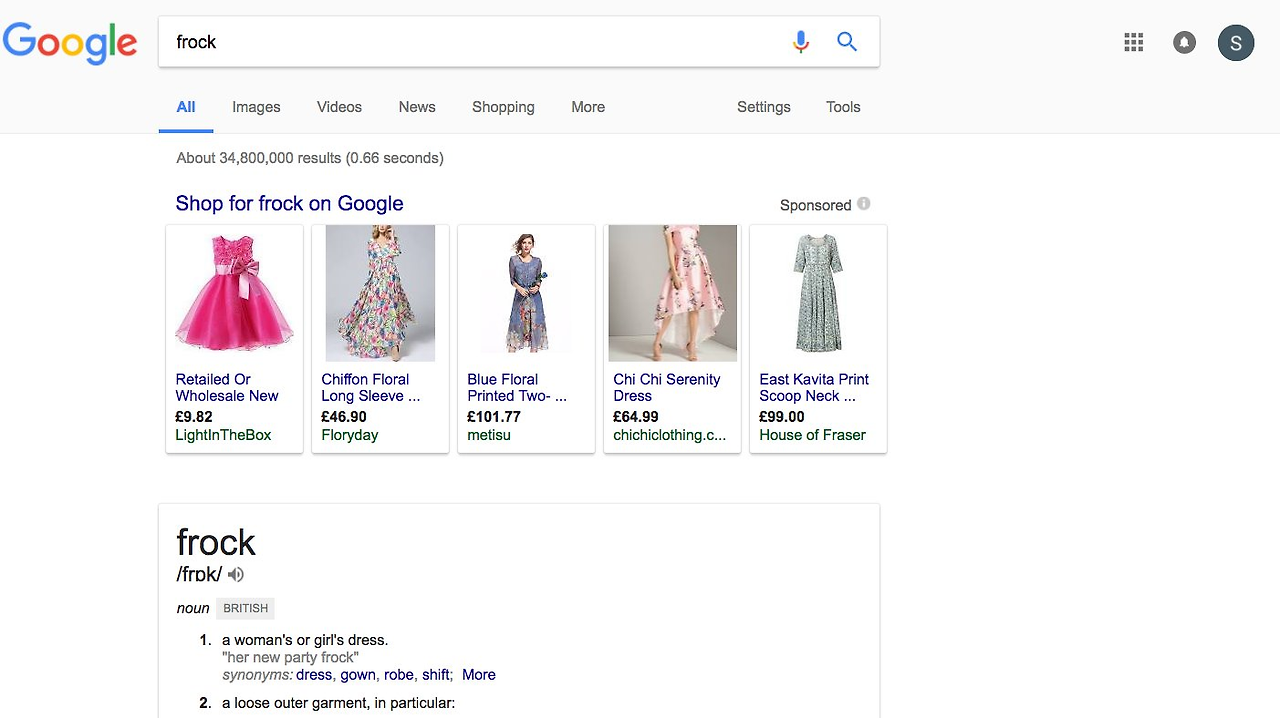Open Blue Floral Printed Two- listing
This screenshot has height=718, width=1280.
pyautogui.click(x=517, y=388)
